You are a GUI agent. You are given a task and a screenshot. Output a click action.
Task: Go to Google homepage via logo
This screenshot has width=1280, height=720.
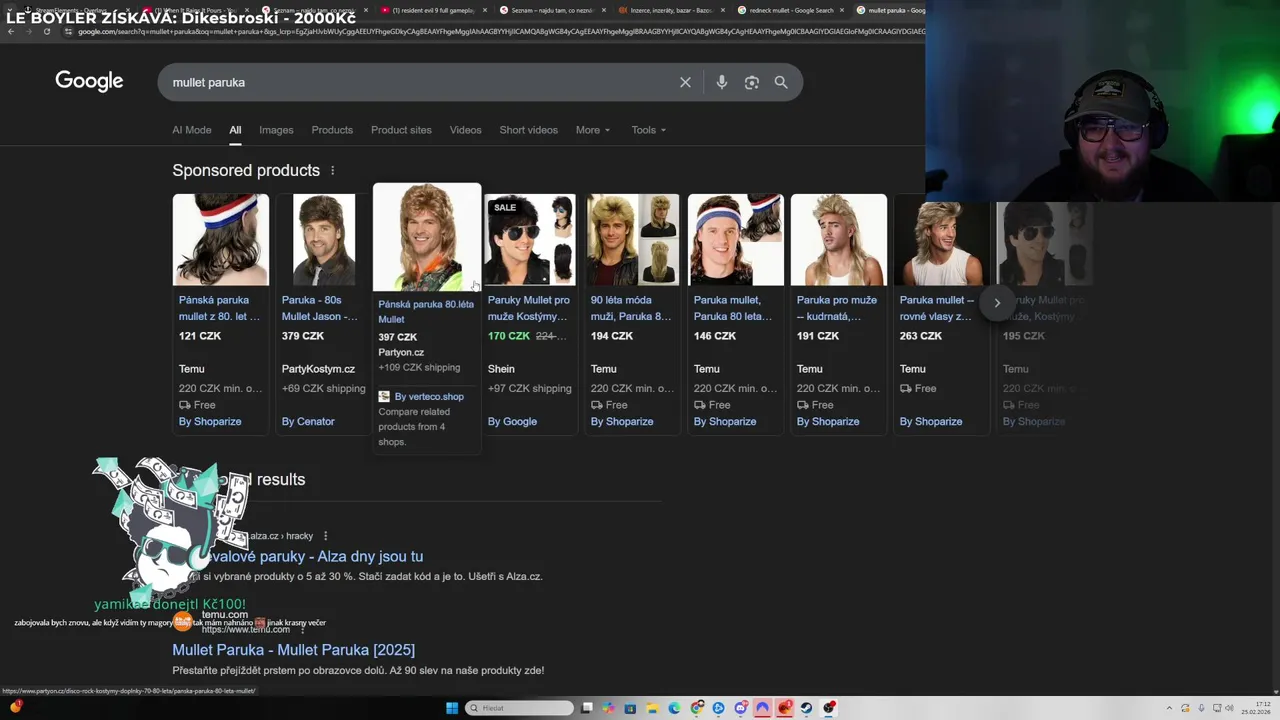tap(89, 82)
